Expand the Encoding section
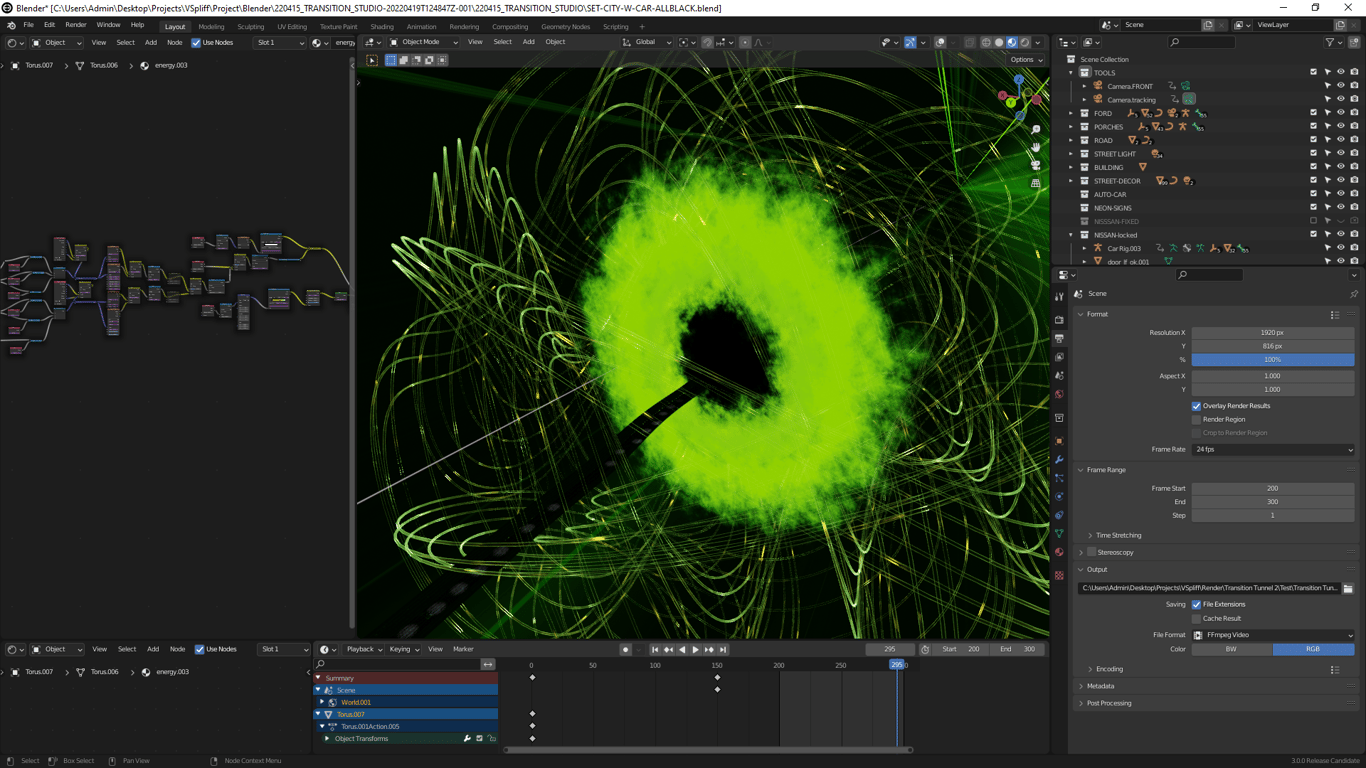Viewport: 1366px width, 768px height. pyautogui.click(x=1109, y=669)
